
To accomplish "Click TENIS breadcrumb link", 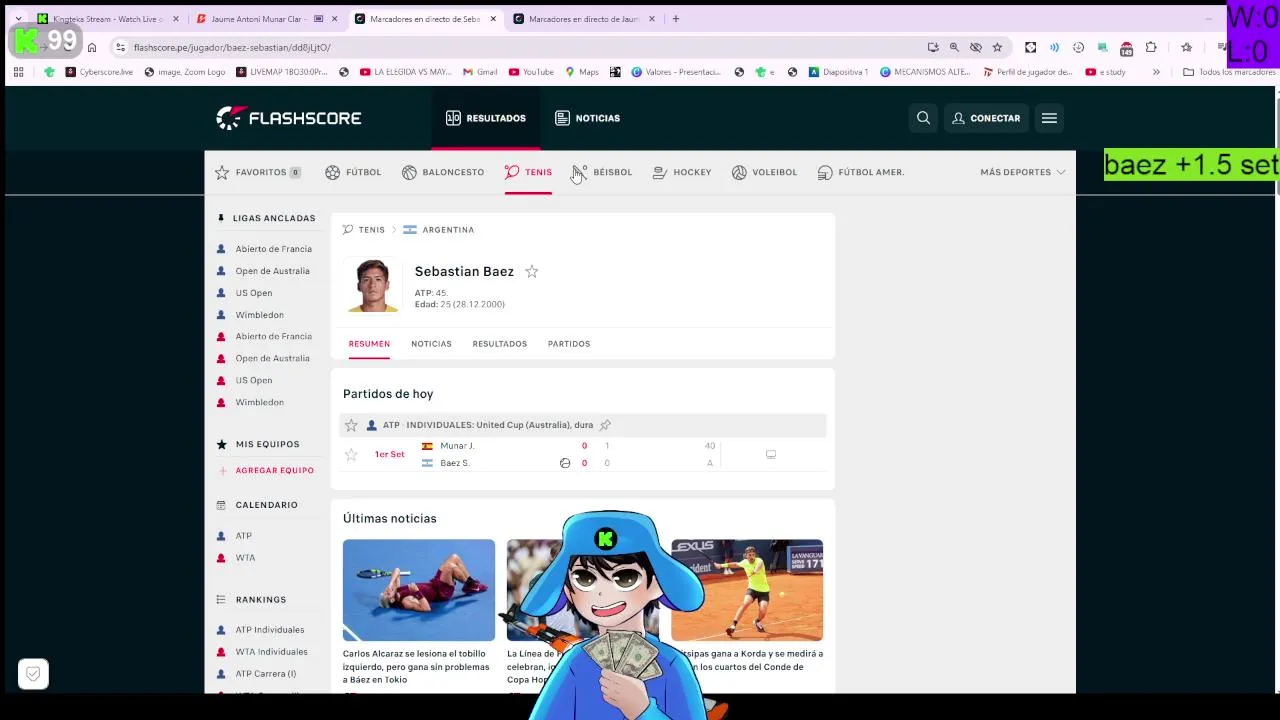I will point(371,230).
